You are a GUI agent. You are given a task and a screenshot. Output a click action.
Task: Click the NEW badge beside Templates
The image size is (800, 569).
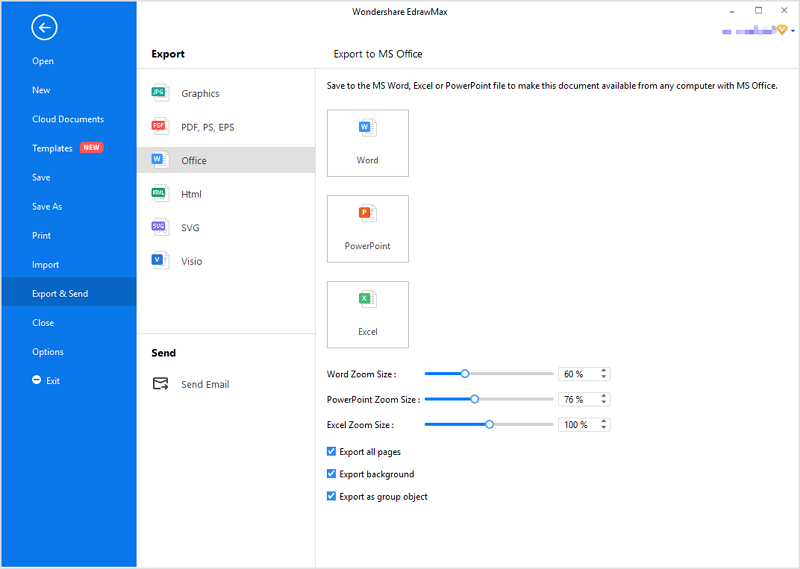pos(91,147)
